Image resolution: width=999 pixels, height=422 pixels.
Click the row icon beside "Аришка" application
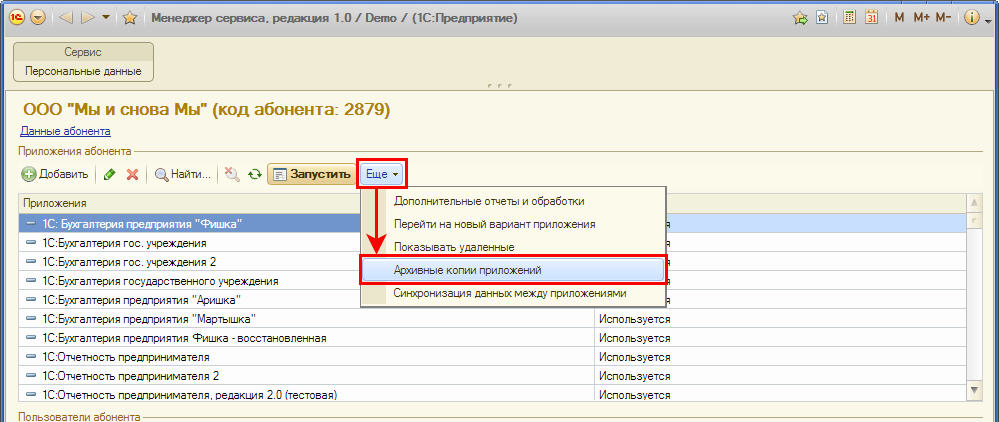[31, 300]
